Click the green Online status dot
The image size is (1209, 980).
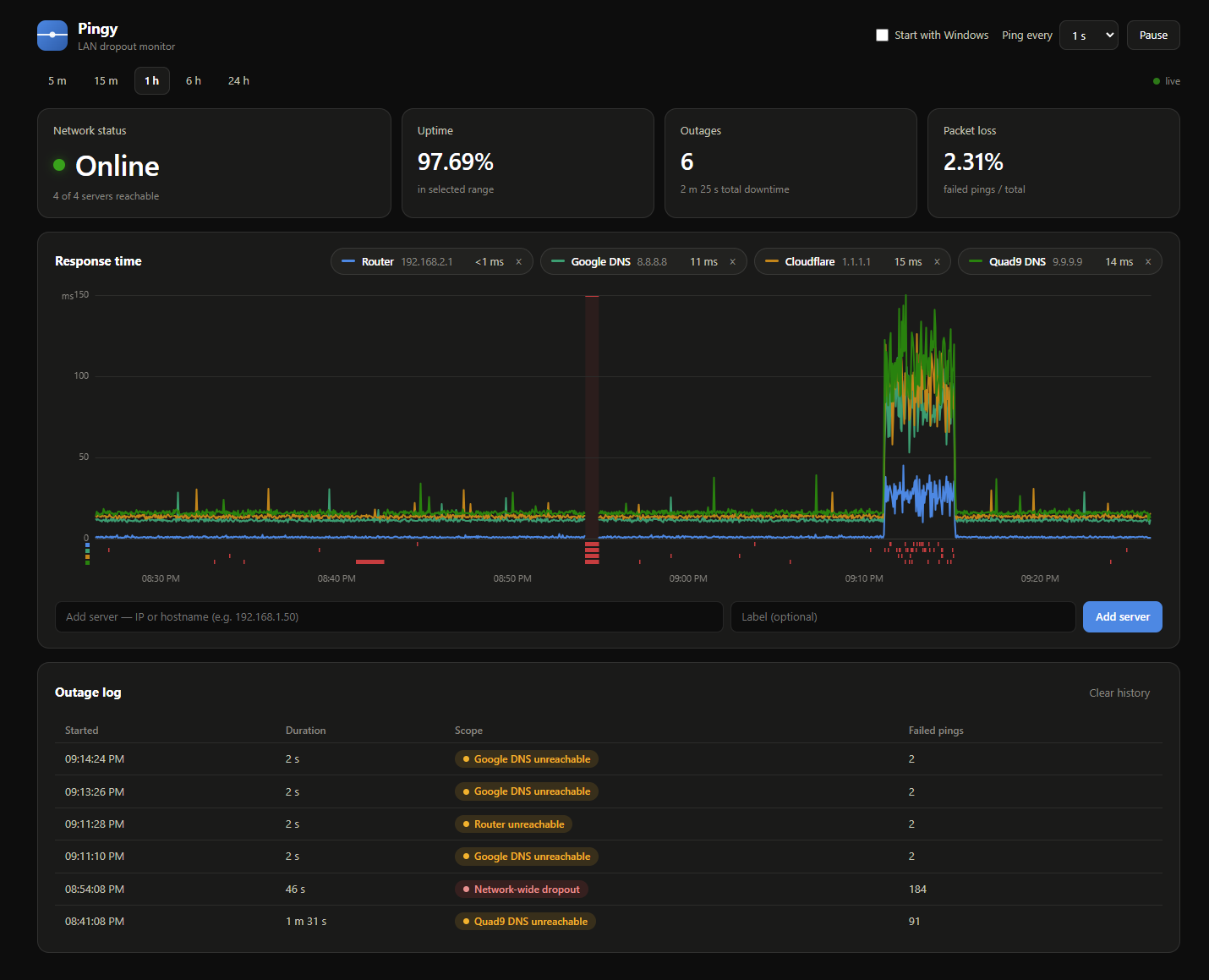[x=59, y=165]
